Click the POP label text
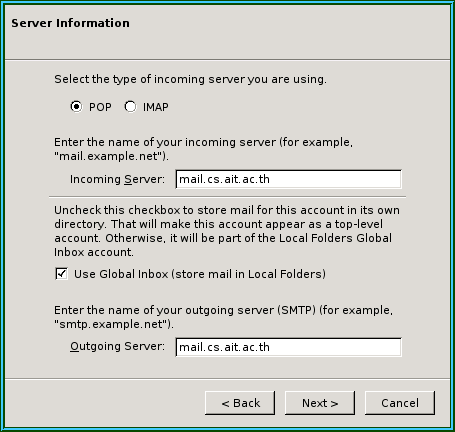This screenshot has height=432, width=455. click(100, 107)
